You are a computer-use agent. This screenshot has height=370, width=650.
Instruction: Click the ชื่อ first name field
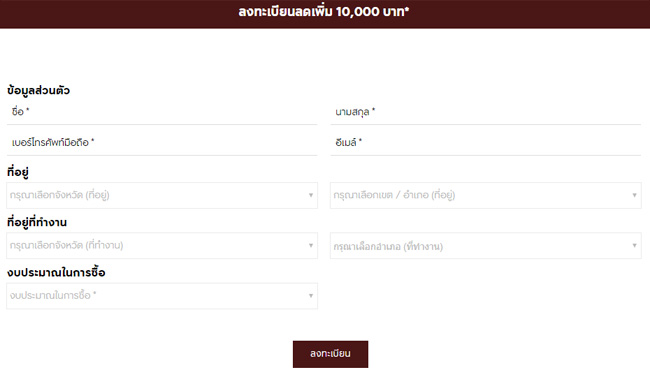point(162,112)
